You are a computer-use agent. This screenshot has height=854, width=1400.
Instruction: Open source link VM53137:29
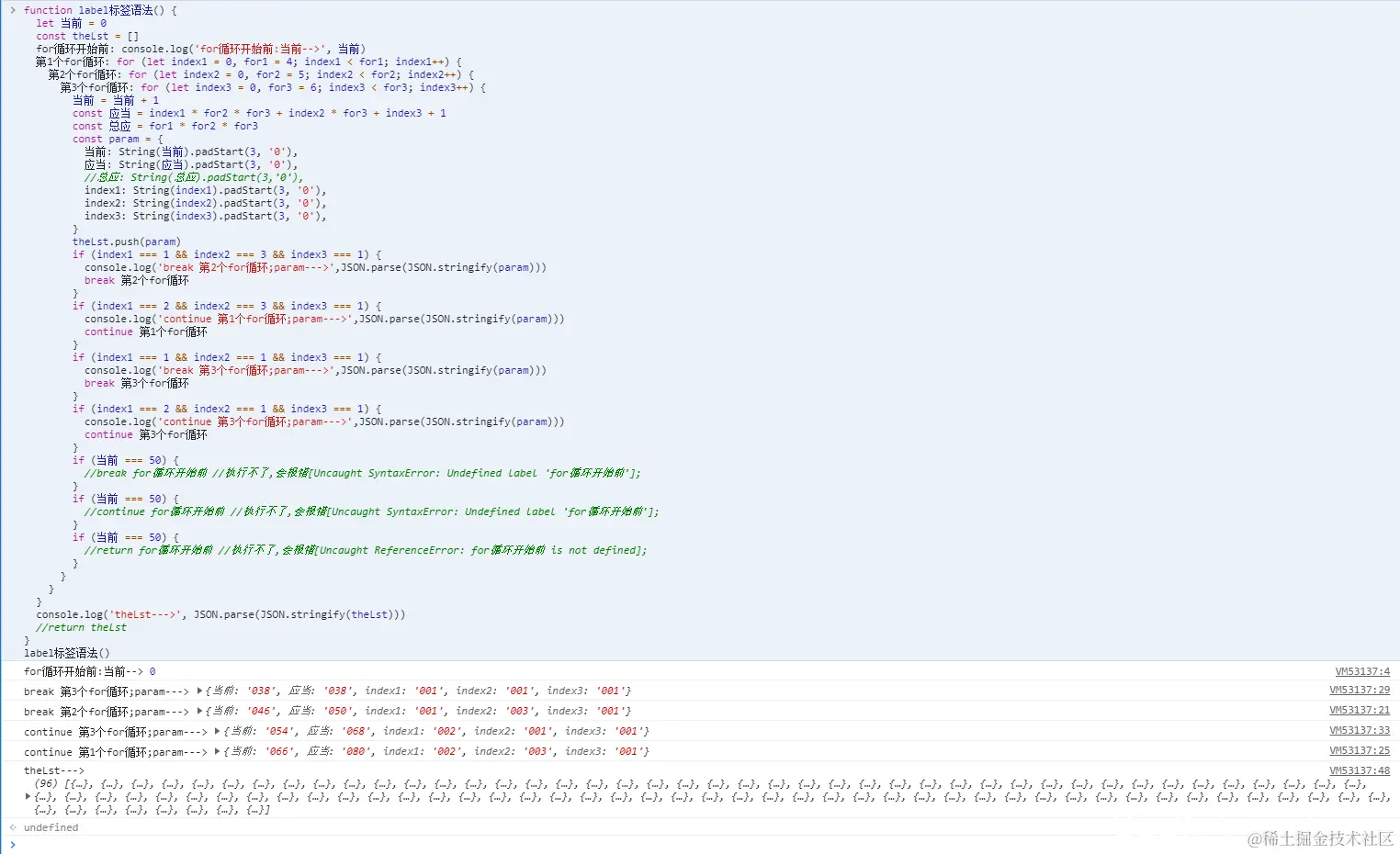click(1360, 690)
